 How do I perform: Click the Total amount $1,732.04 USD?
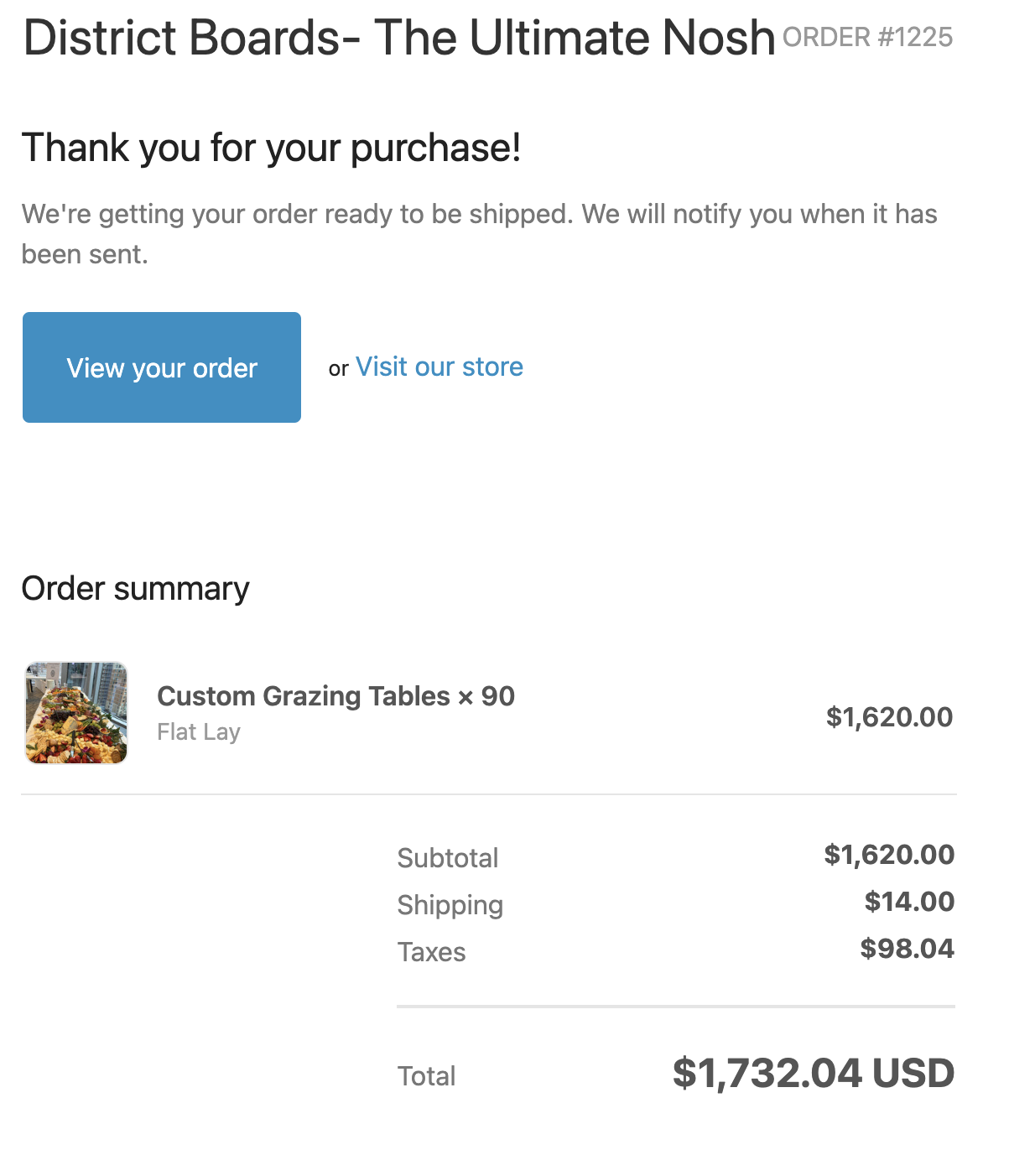point(811,1072)
